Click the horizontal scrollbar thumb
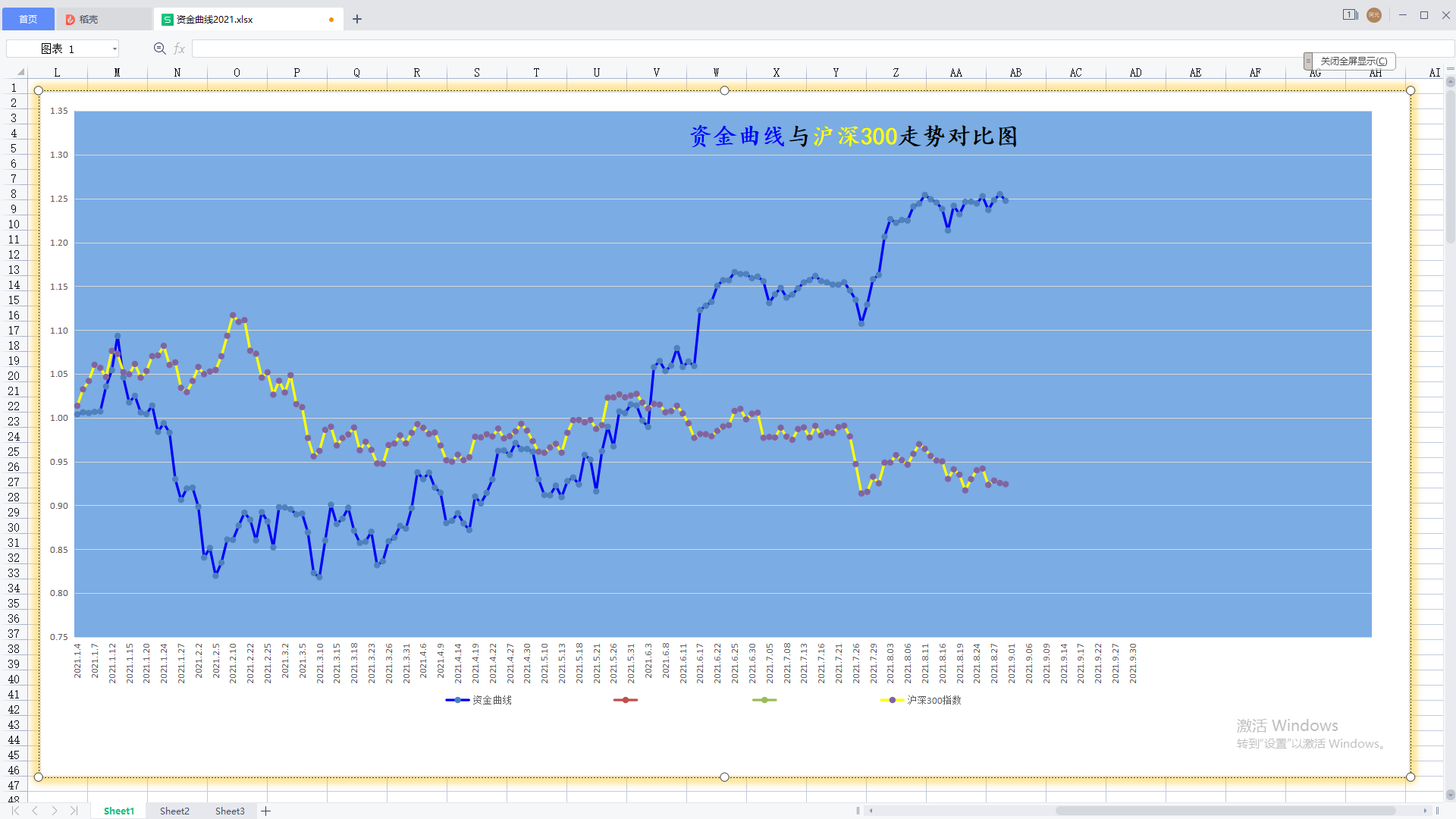 [x=1225, y=811]
